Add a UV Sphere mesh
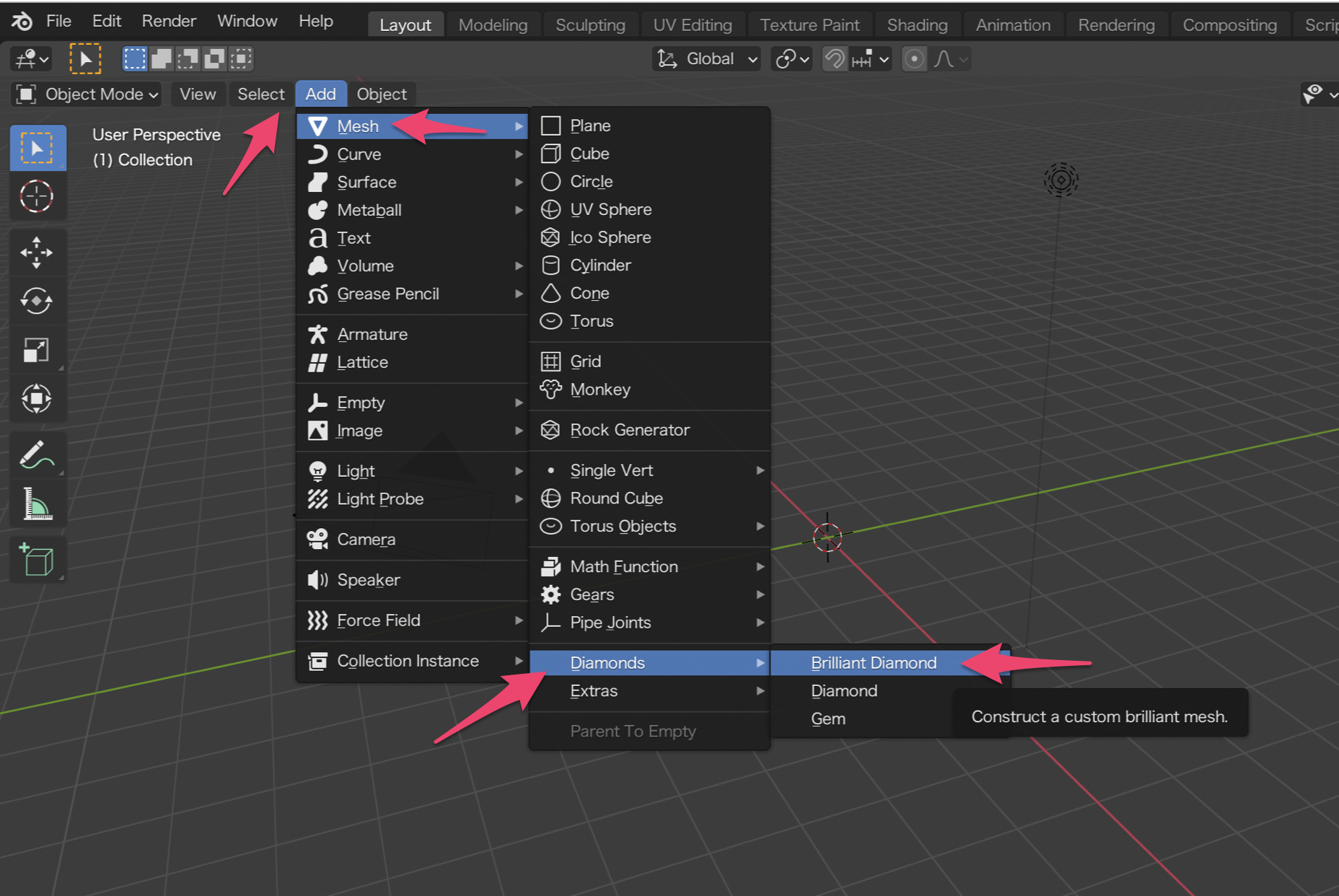The width and height of the screenshot is (1339, 896). coord(649,209)
